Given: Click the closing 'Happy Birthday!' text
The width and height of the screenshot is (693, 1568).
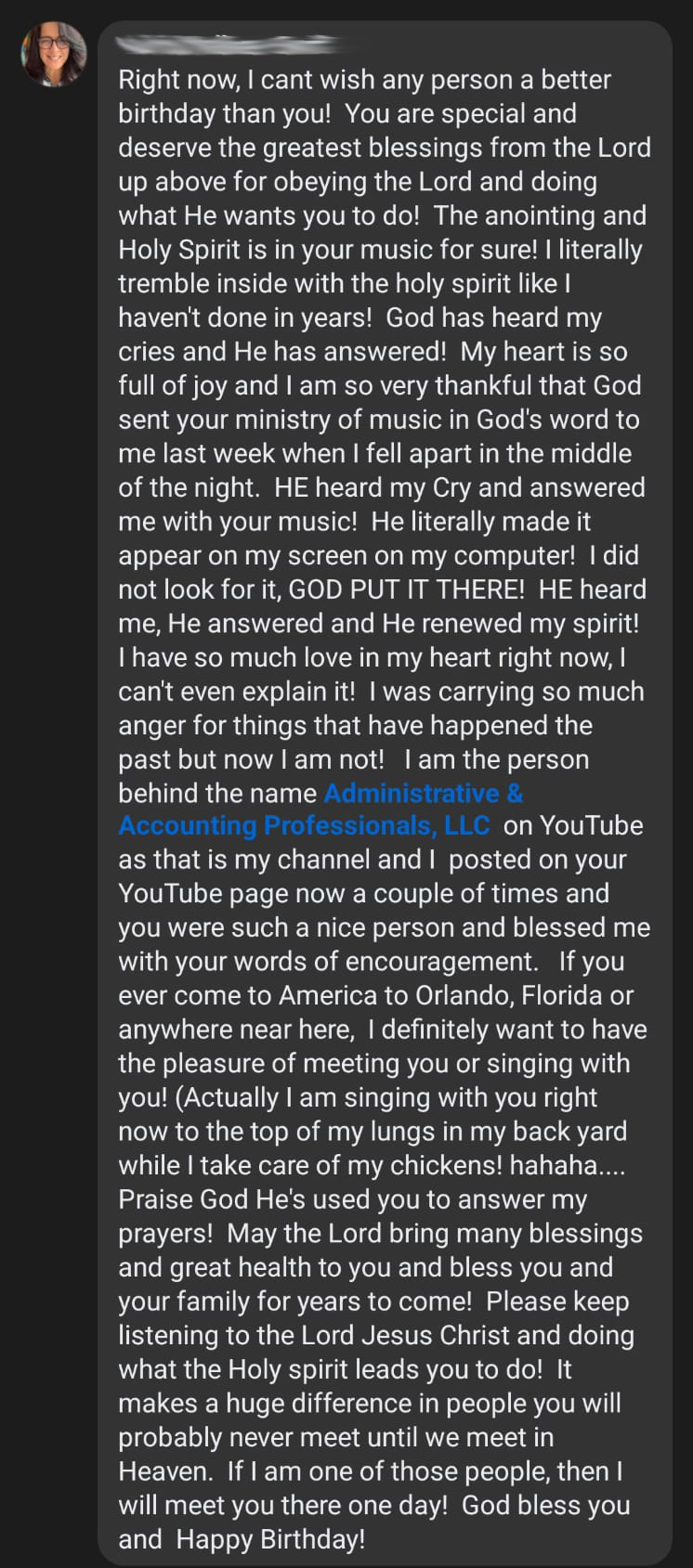Looking at the screenshot, I should [x=270, y=1539].
